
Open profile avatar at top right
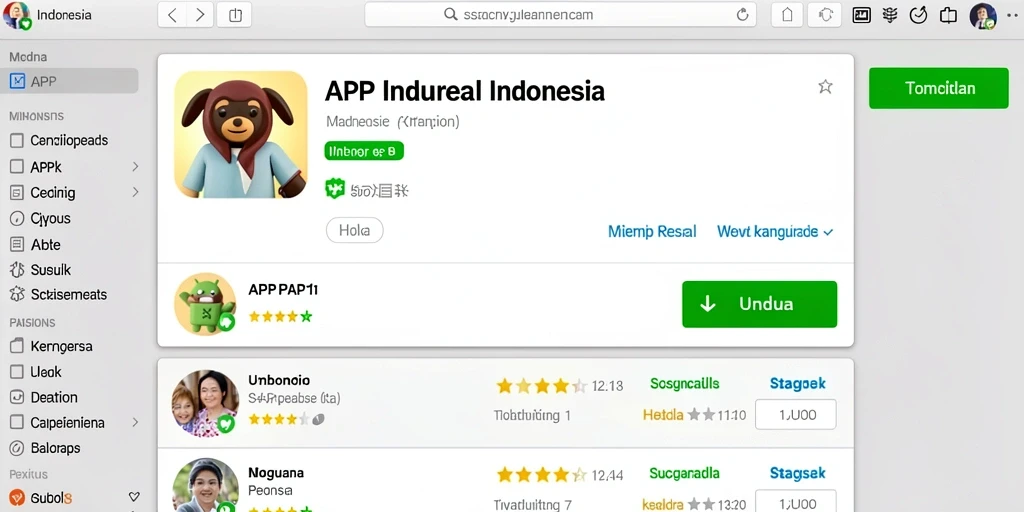983,16
